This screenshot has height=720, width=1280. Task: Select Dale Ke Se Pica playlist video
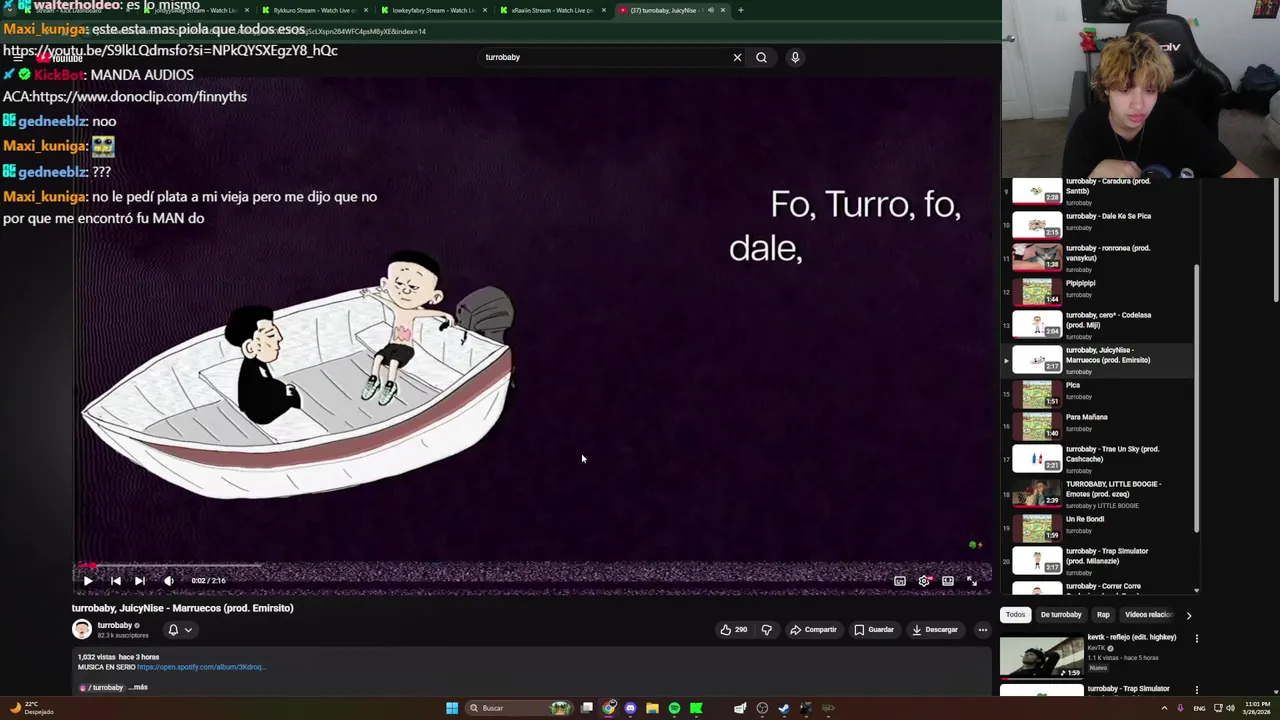1100,223
